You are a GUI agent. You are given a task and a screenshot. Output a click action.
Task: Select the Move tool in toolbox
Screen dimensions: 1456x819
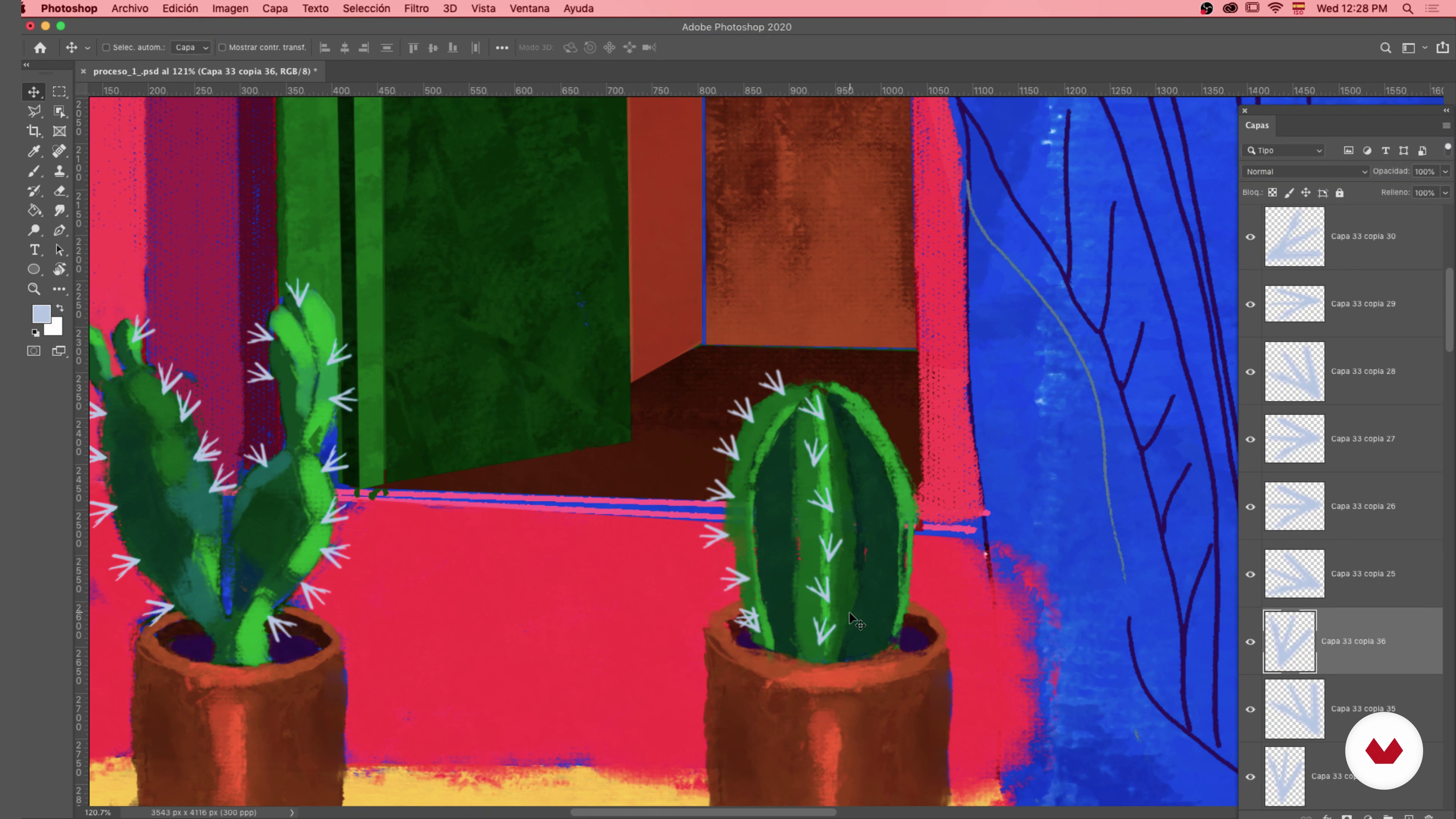pyautogui.click(x=34, y=92)
